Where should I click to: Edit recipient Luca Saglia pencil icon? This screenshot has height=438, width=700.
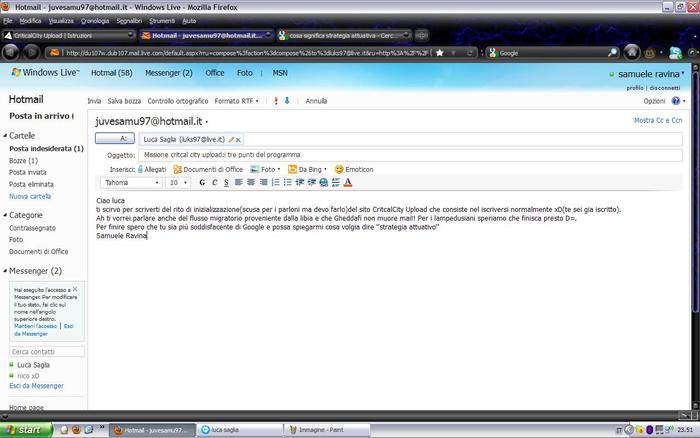pos(231,140)
